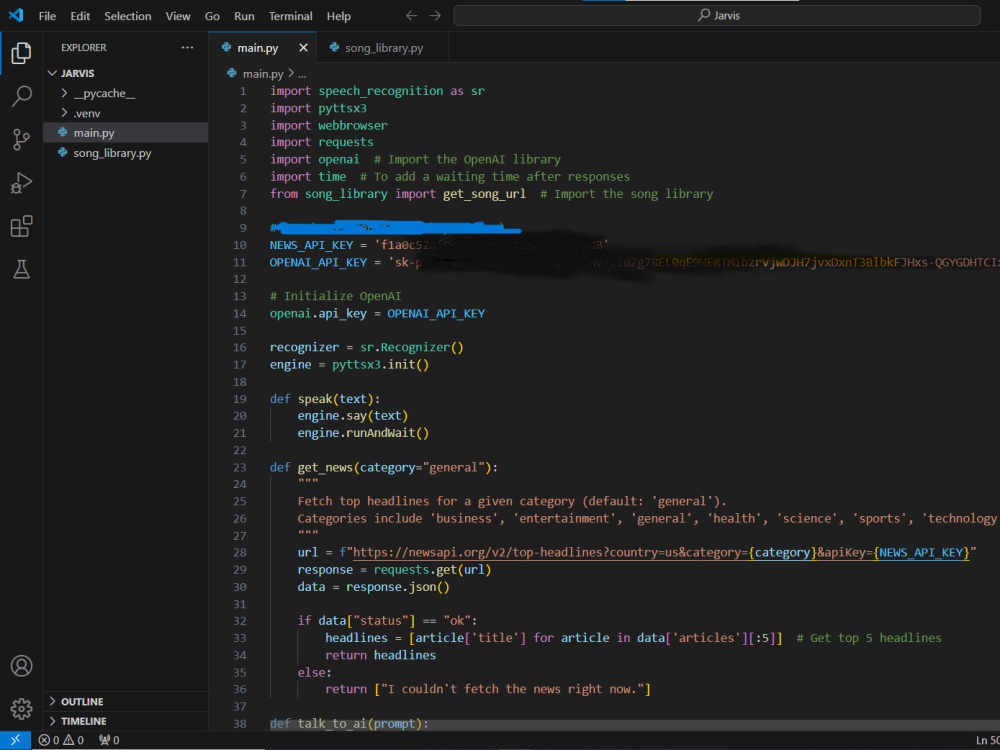This screenshot has width=1000, height=750.
Task: Click 'engine.runAndWait()' on line 21
Action: coord(363,433)
